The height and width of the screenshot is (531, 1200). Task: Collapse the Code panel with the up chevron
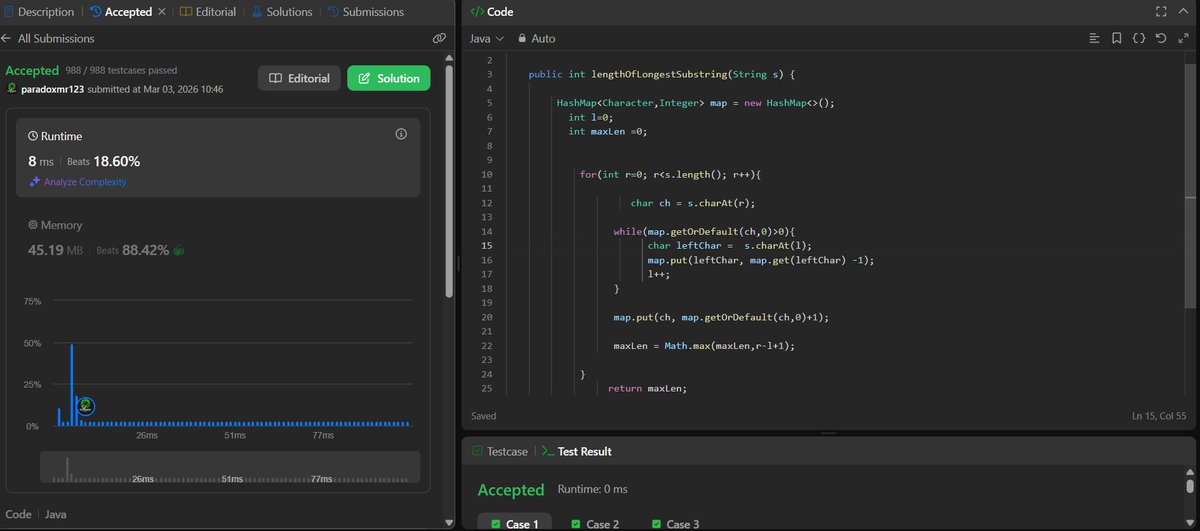(x=1184, y=12)
